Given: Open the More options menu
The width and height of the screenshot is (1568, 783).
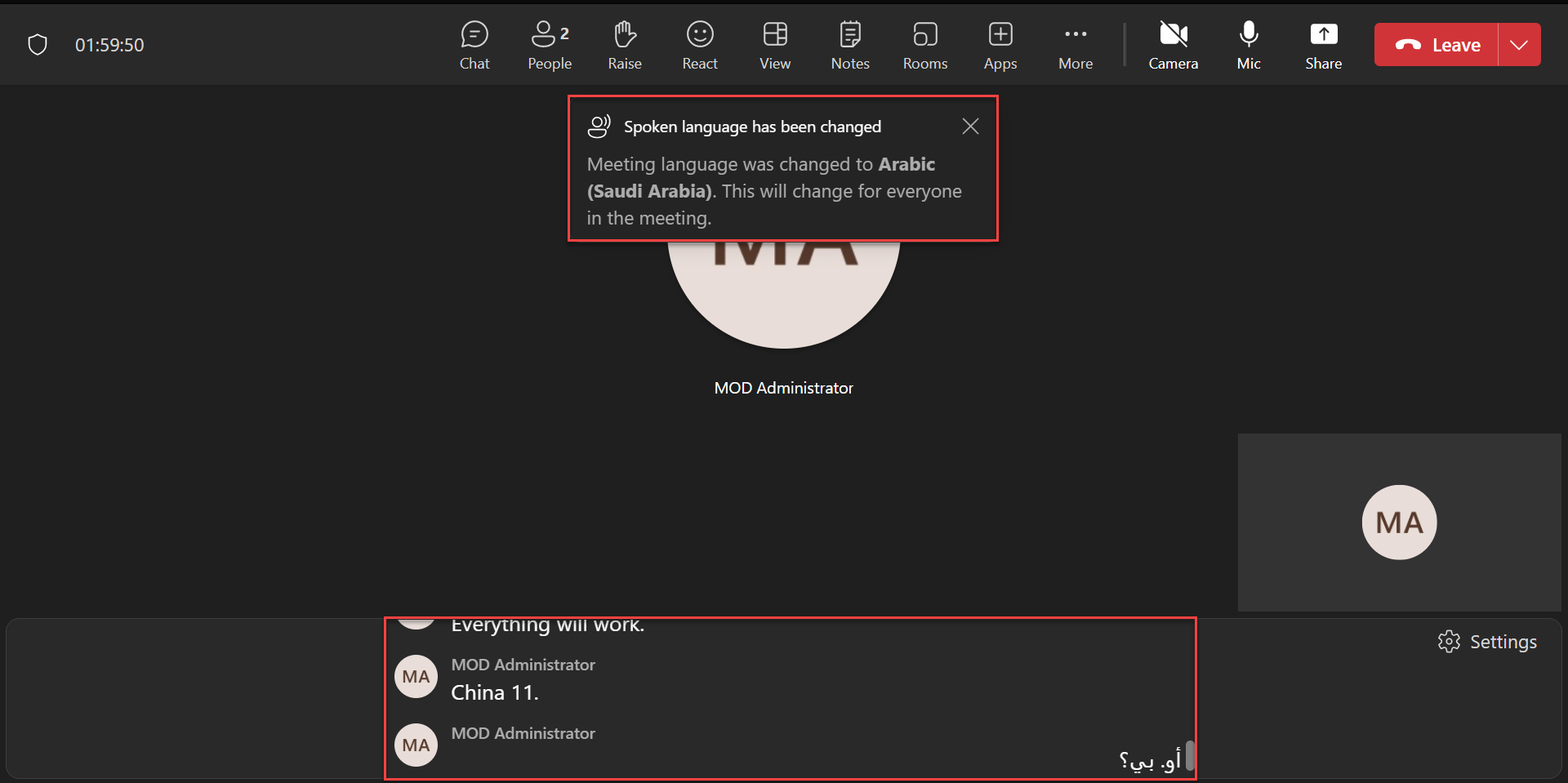Looking at the screenshot, I should point(1075,45).
